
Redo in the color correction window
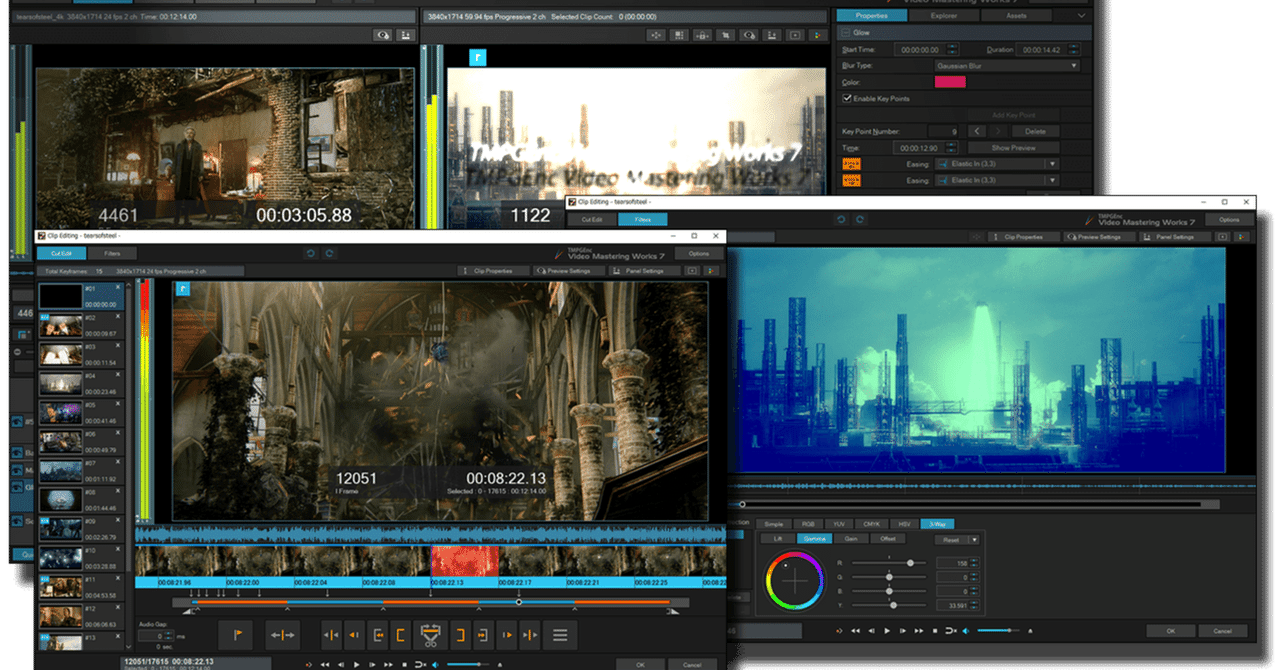860,219
